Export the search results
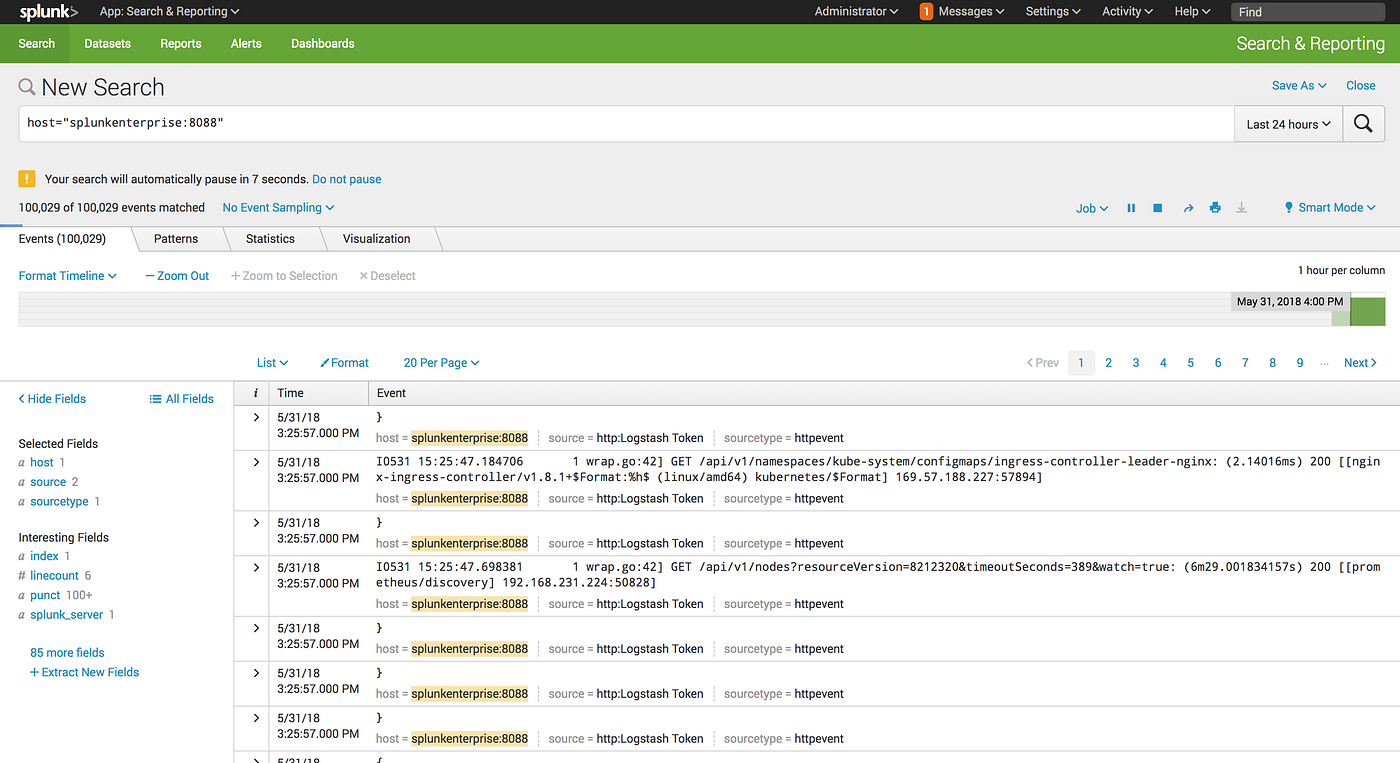This screenshot has height=763, width=1400. (1241, 207)
